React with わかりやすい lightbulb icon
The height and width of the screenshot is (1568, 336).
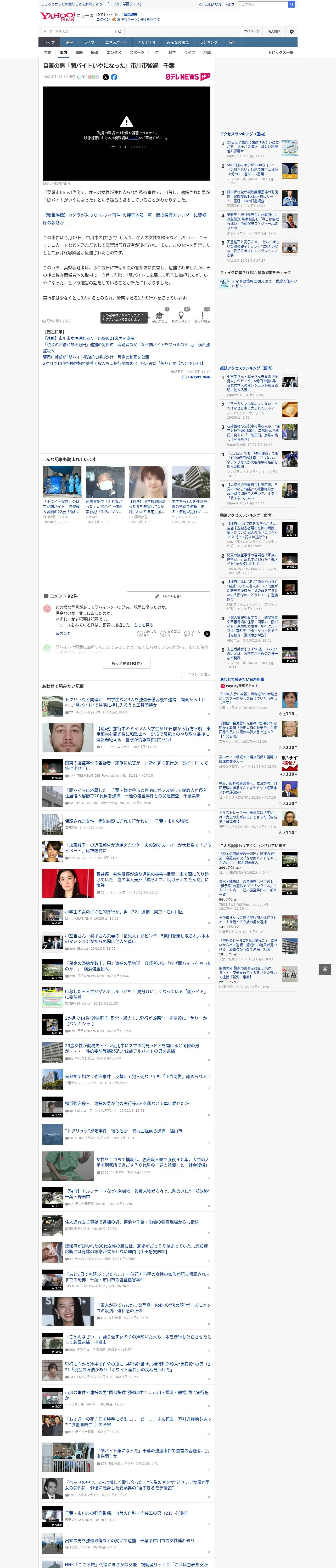(x=181, y=316)
